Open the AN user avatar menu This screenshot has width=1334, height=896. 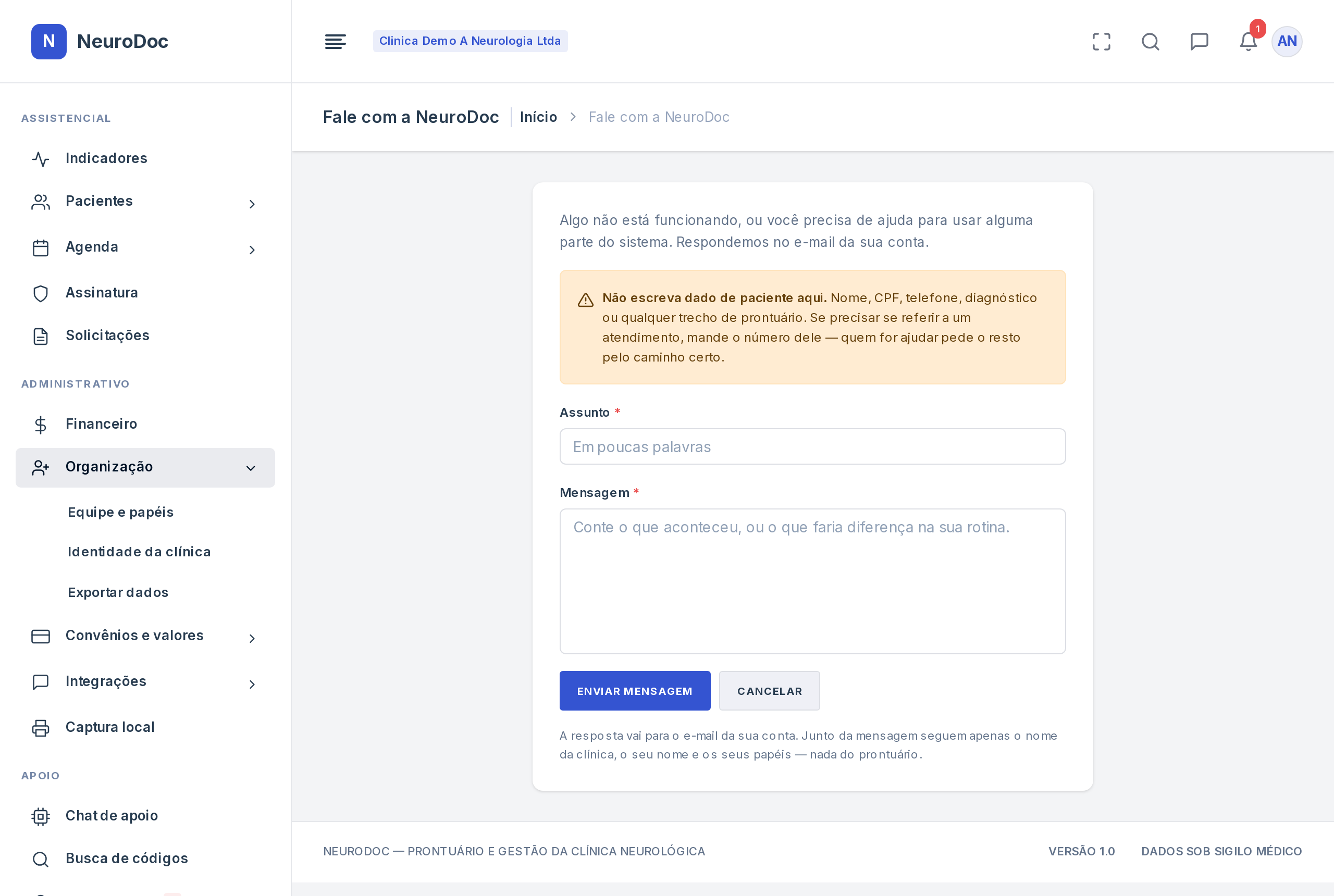click(1287, 41)
